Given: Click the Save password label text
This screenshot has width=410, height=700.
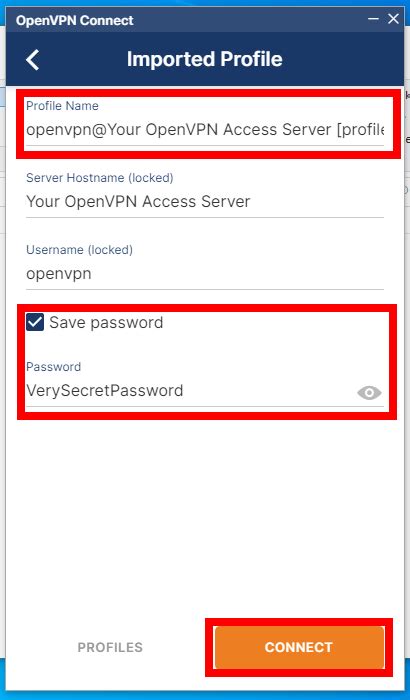Looking at the screenshot, I should pyautogui.click(x=106, y=322).
